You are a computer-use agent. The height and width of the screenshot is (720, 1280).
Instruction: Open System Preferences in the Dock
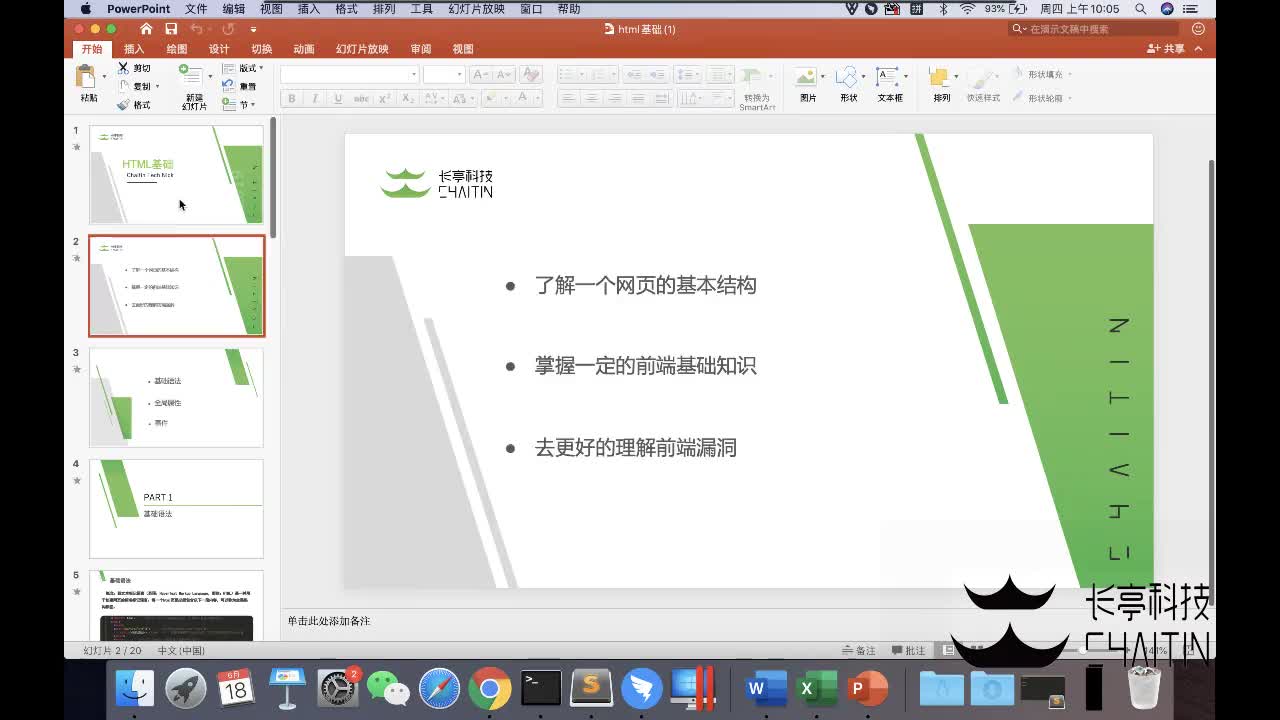[x=337, y=689]
